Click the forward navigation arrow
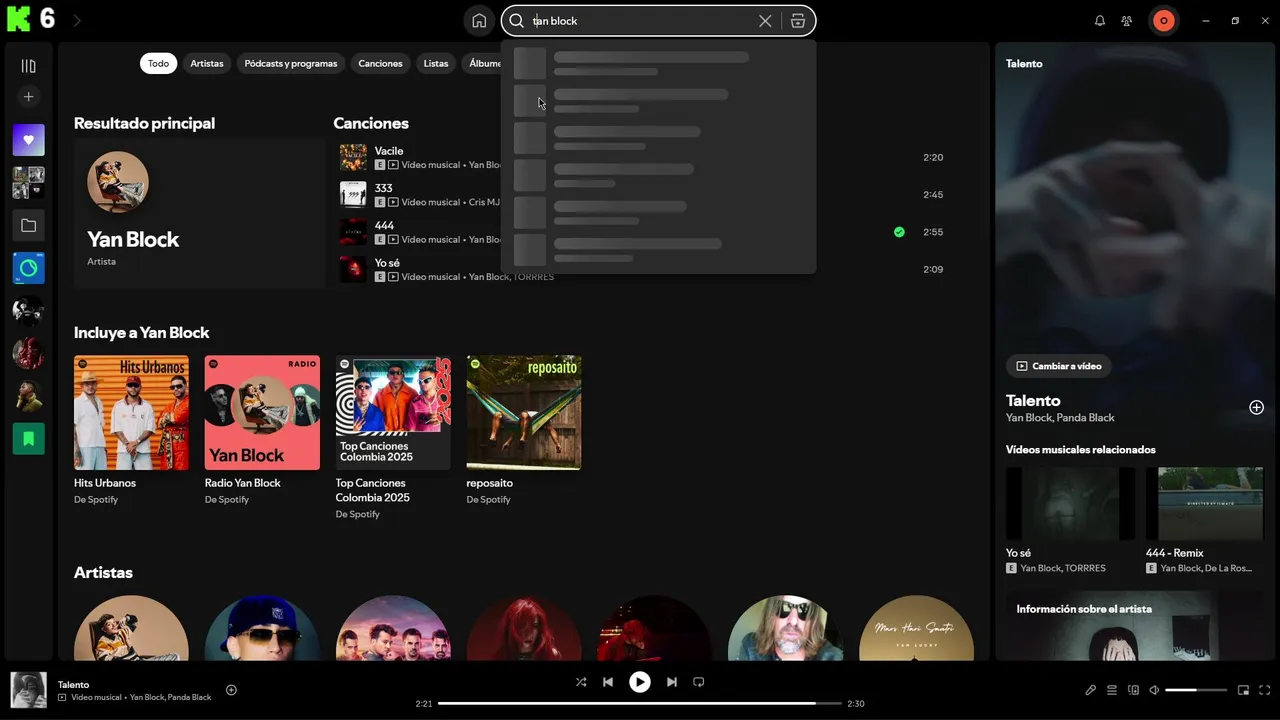This screenshot has height=720, width=1280. click(77, 20)
